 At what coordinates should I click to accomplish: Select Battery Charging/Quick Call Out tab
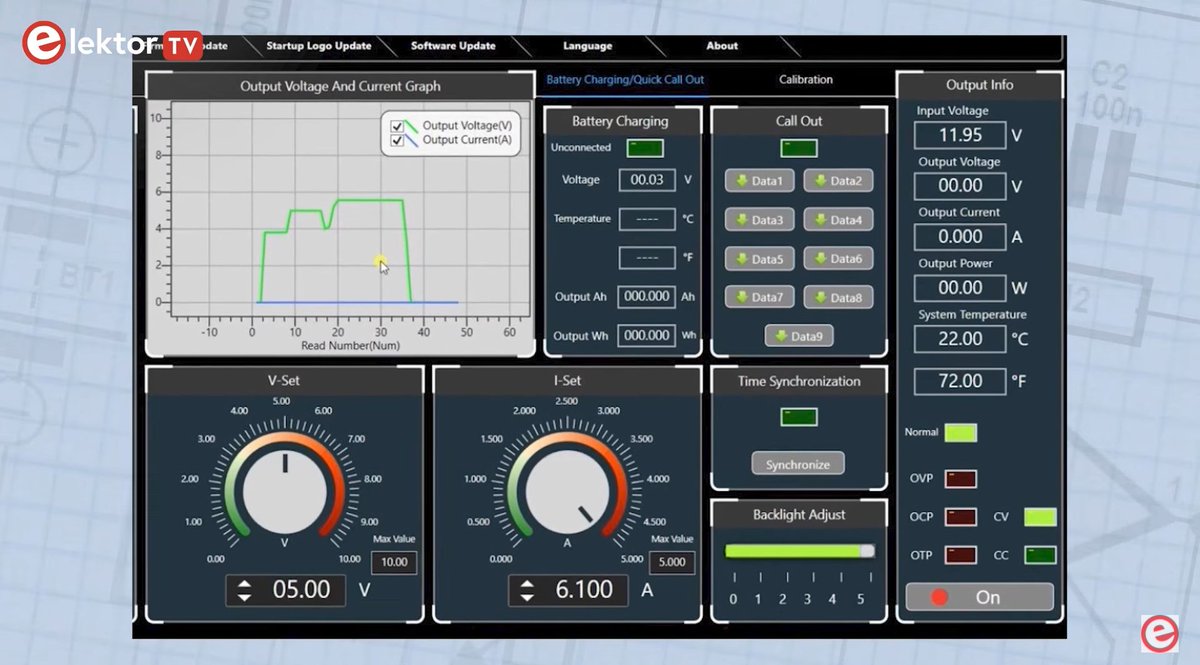point(625,80)
